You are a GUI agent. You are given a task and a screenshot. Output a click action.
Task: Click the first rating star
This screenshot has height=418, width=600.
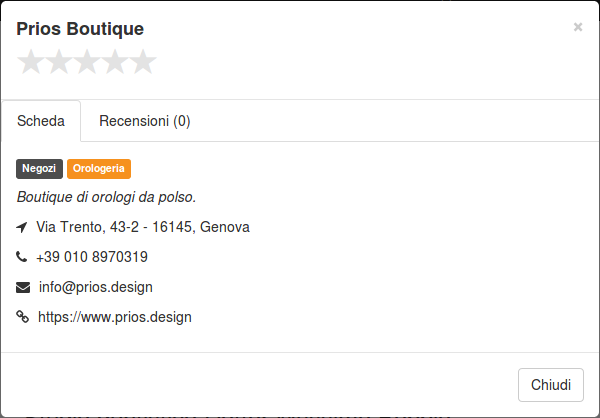pyautogui.click(x=31, y=61)
